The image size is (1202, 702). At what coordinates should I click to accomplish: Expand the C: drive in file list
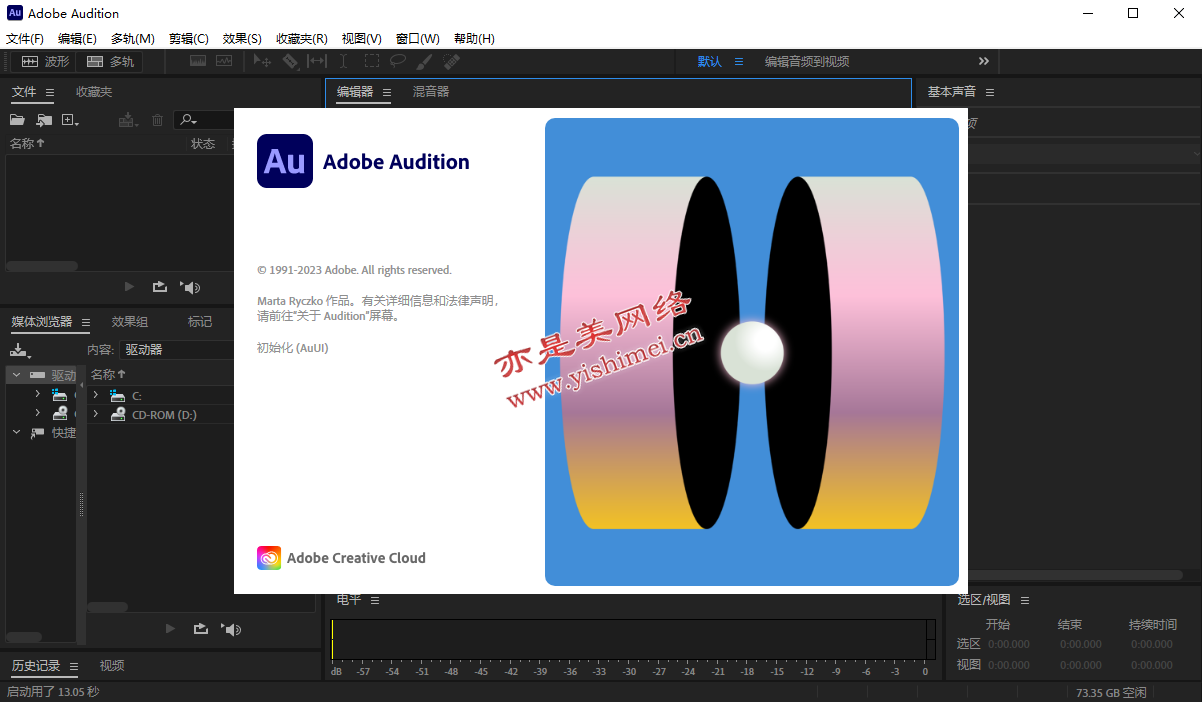click(96, 396)
